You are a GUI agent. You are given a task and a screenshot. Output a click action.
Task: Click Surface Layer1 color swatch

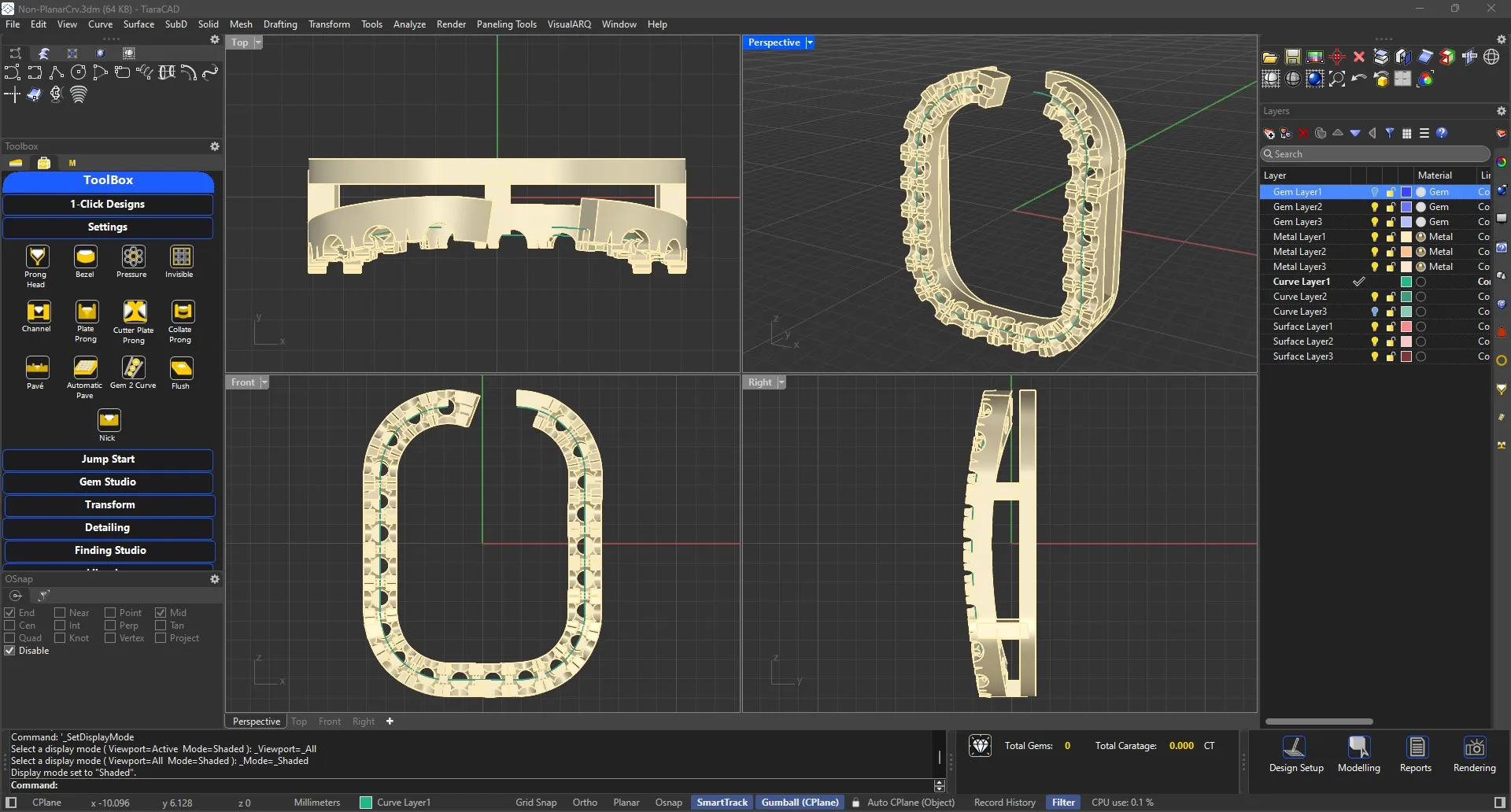click(1406, 327)
